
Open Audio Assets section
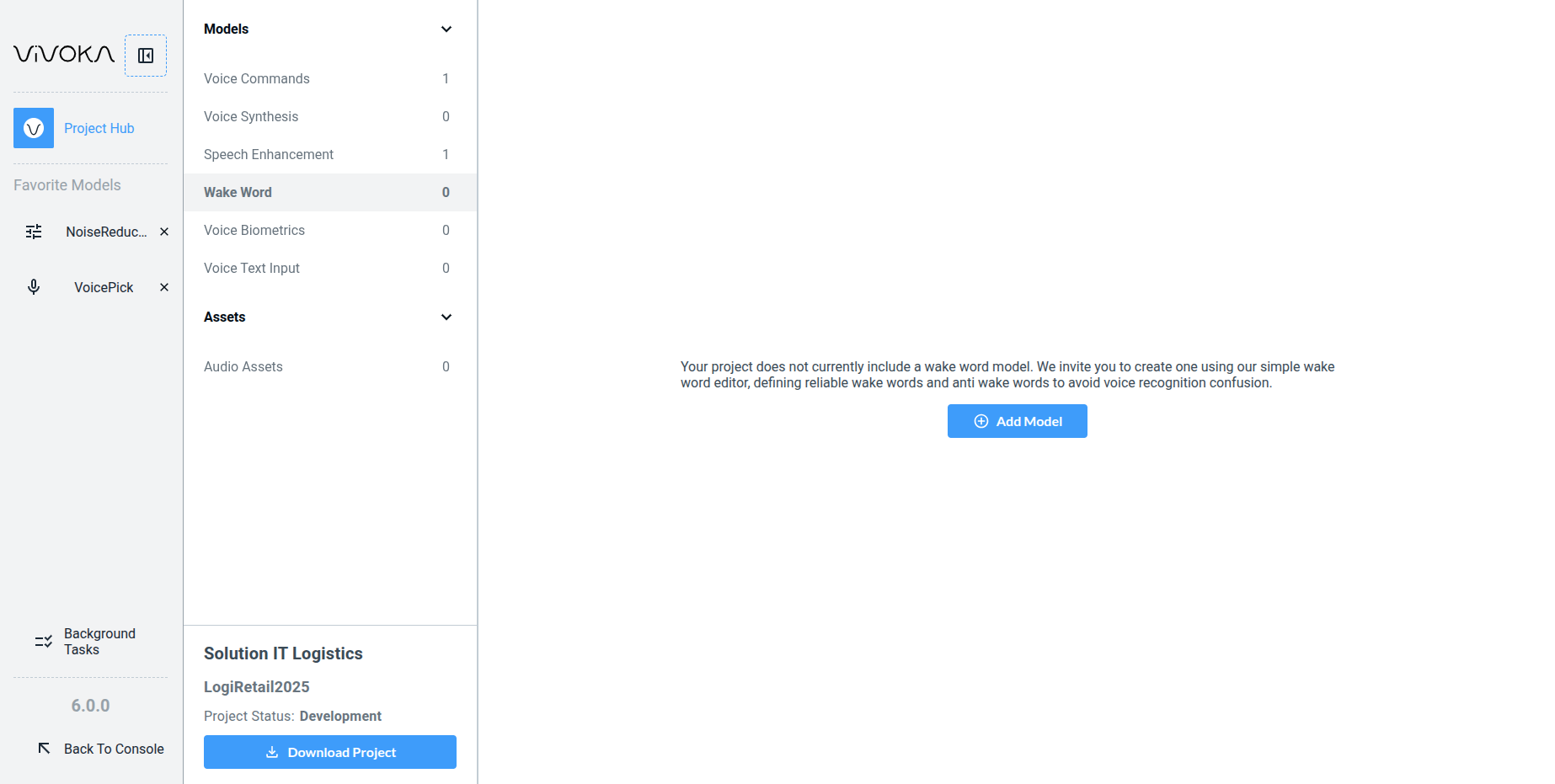pos(243,366)
